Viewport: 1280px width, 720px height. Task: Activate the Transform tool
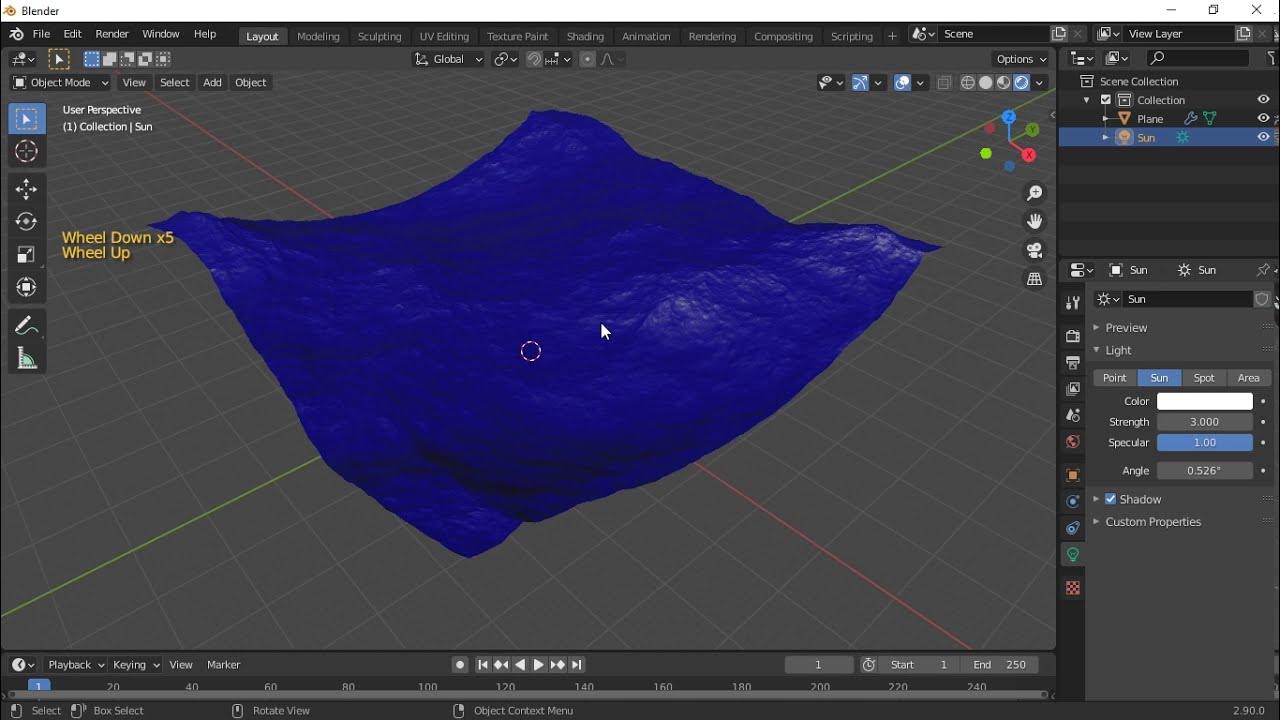[27, 288]
